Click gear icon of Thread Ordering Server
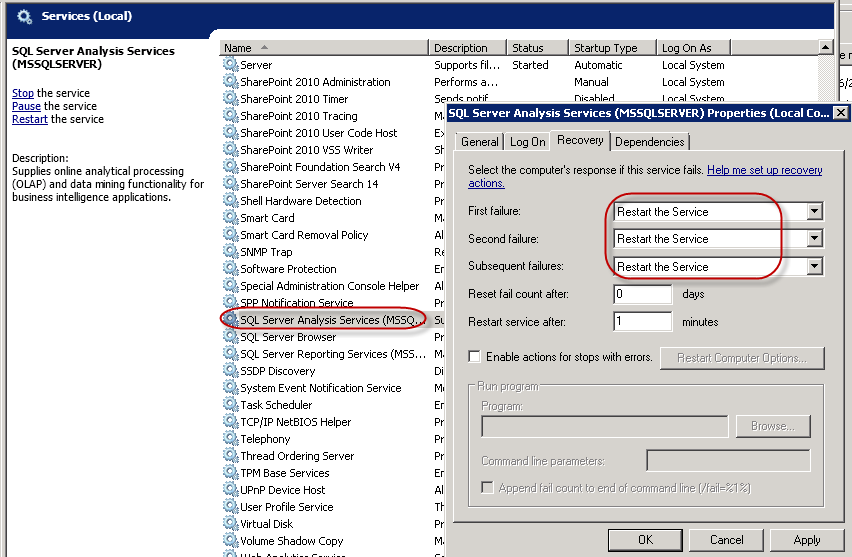The width and height of the screenshot is (852, 557). click(230, 455)
